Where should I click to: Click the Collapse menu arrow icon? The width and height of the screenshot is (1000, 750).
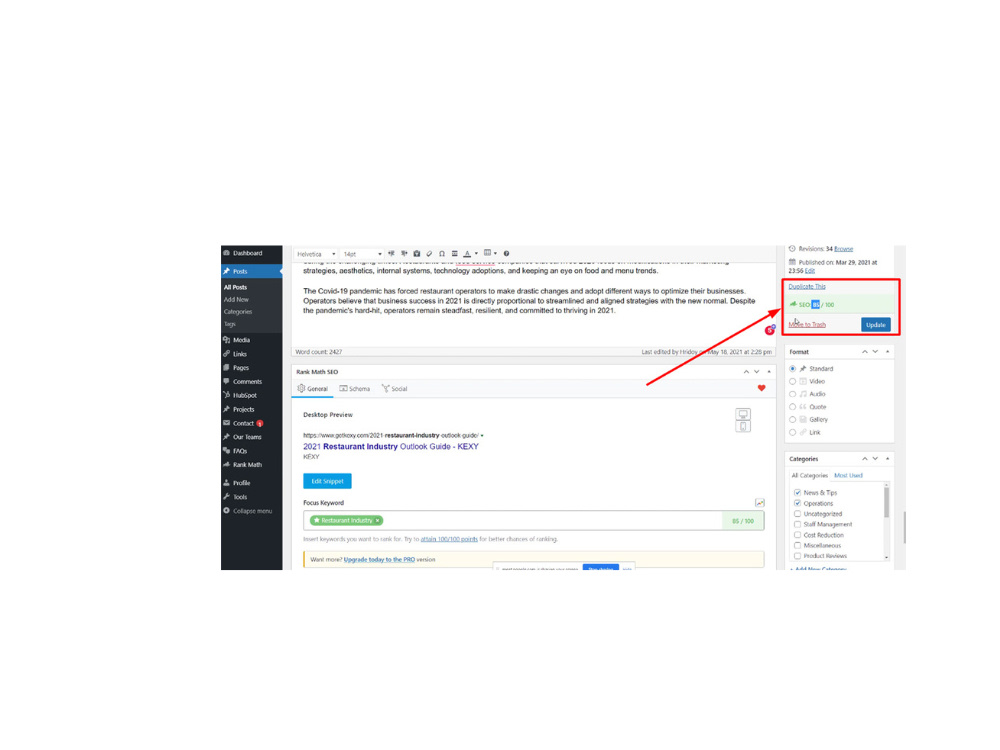pos(226,511)
